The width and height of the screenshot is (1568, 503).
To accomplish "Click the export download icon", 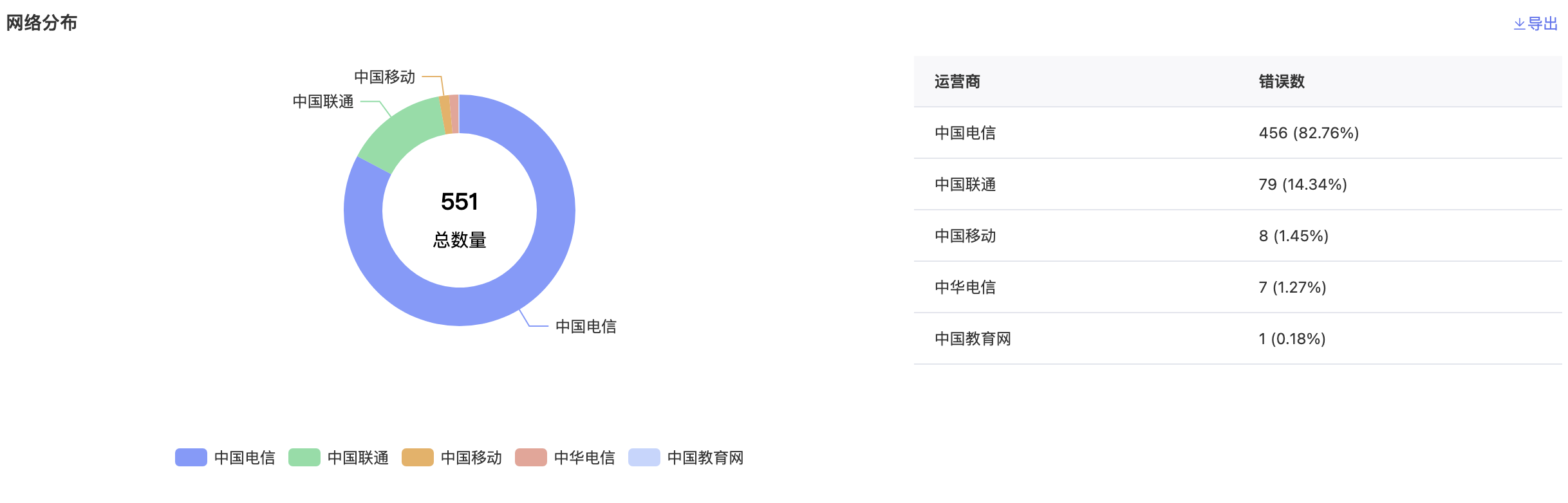I will (1519, 24).
